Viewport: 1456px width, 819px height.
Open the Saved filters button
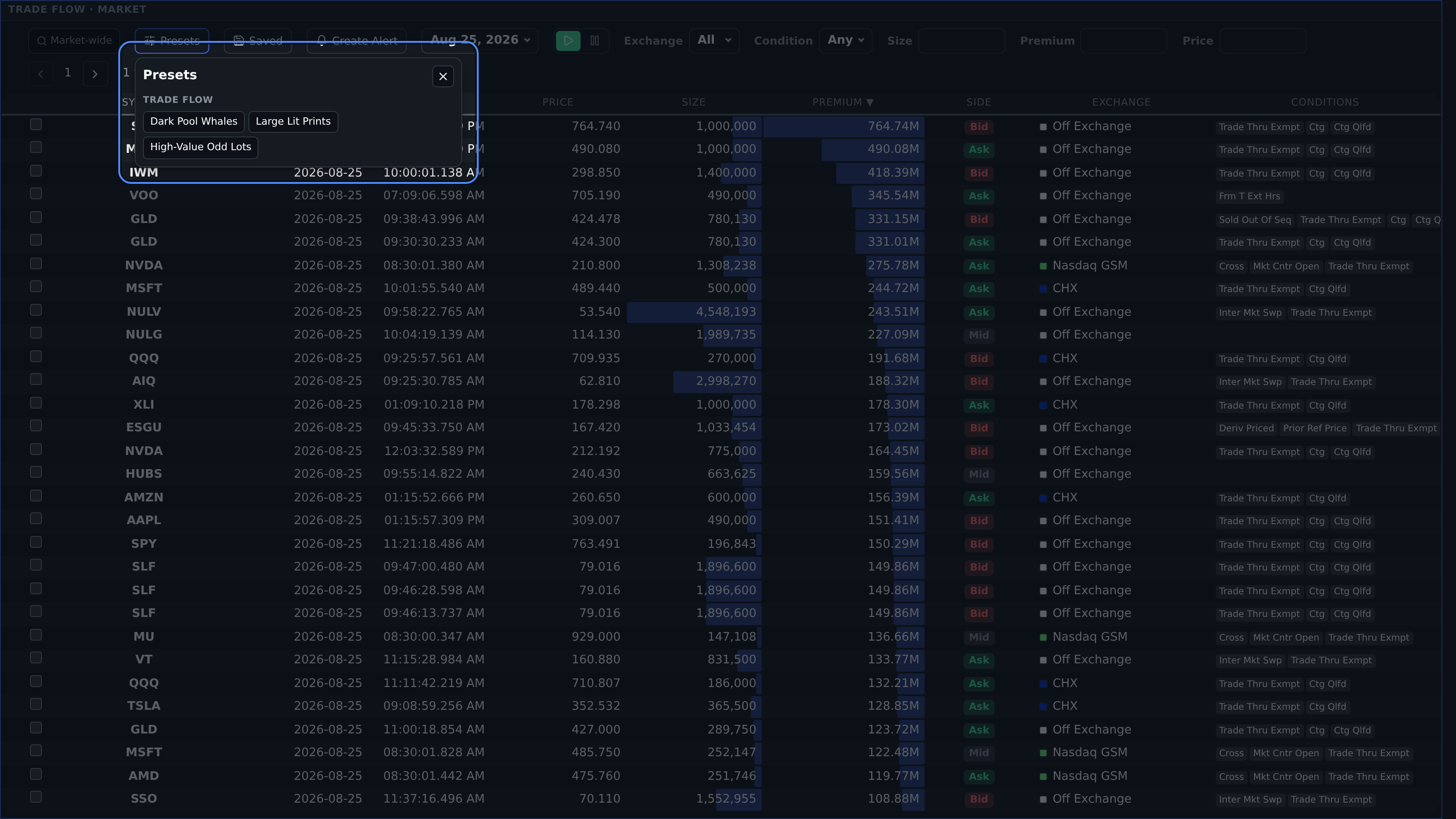point(258,40)
